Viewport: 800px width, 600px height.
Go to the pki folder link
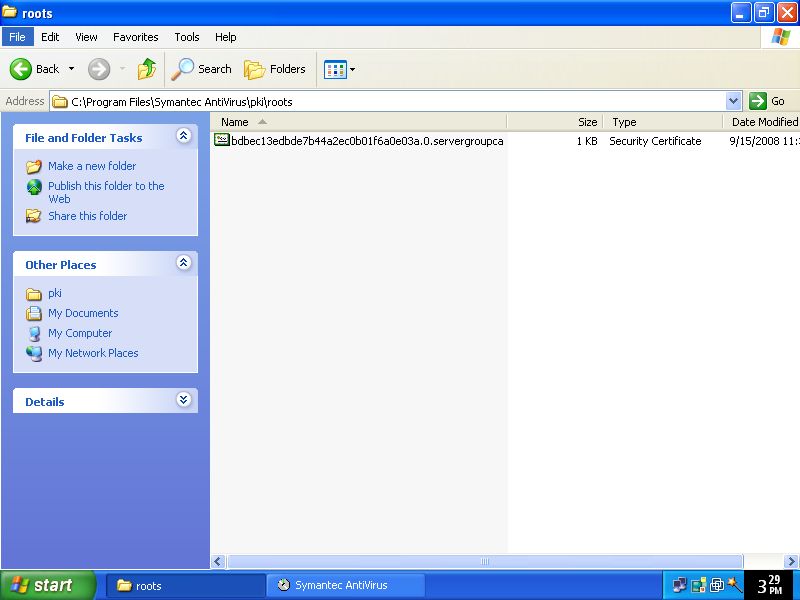tap(55, 293)
